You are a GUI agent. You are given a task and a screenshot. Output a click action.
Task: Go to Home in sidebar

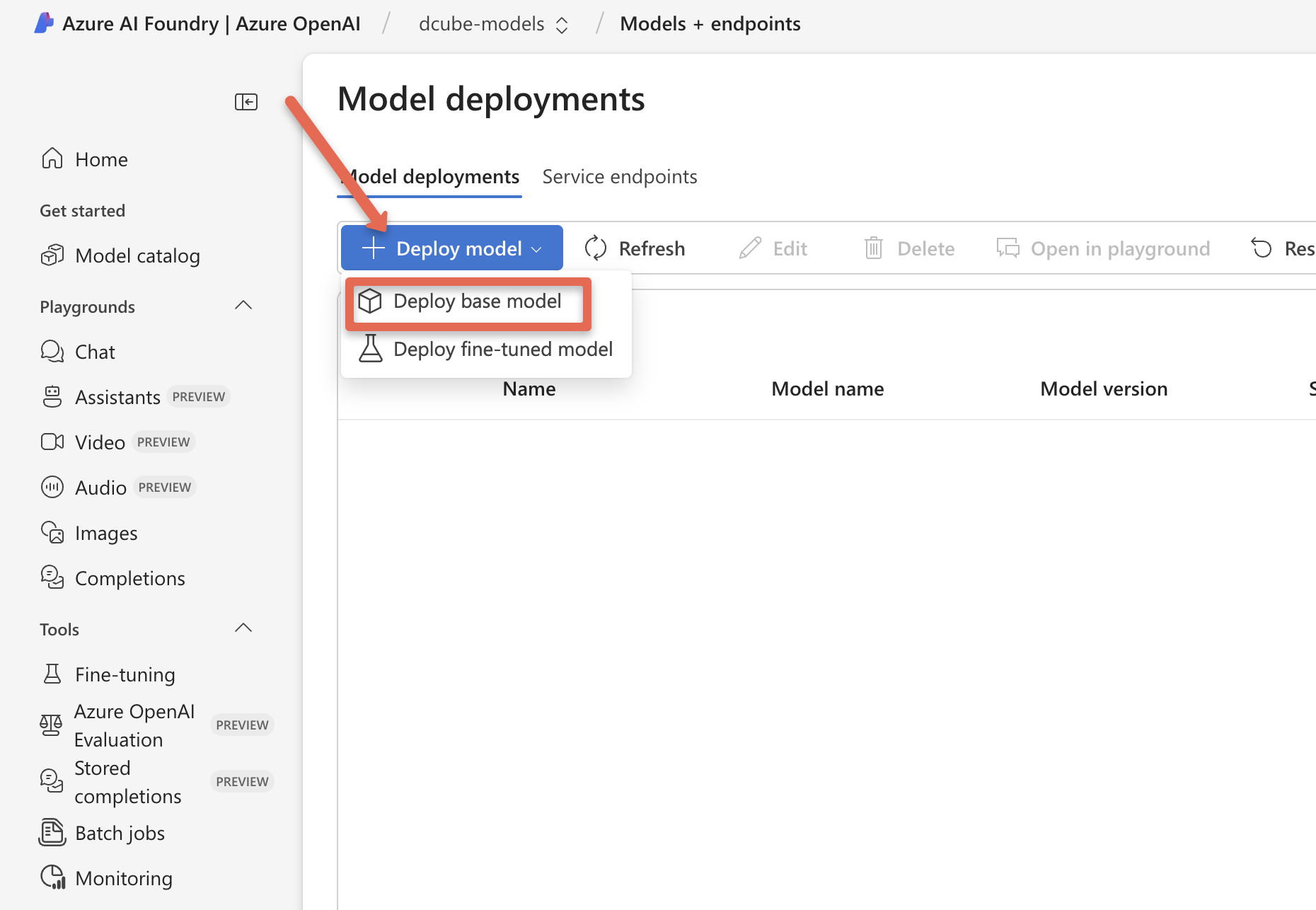tap(100, 159)
